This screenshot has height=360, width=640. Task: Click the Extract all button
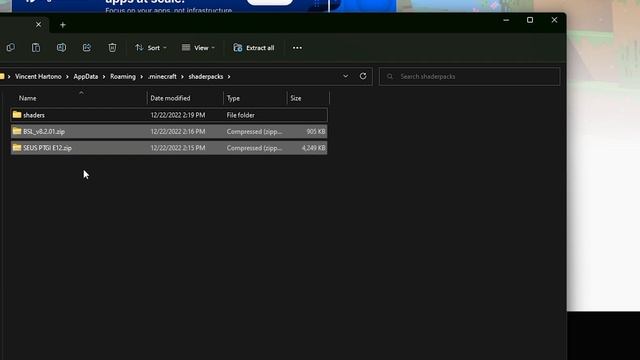(x=253, y=48)
